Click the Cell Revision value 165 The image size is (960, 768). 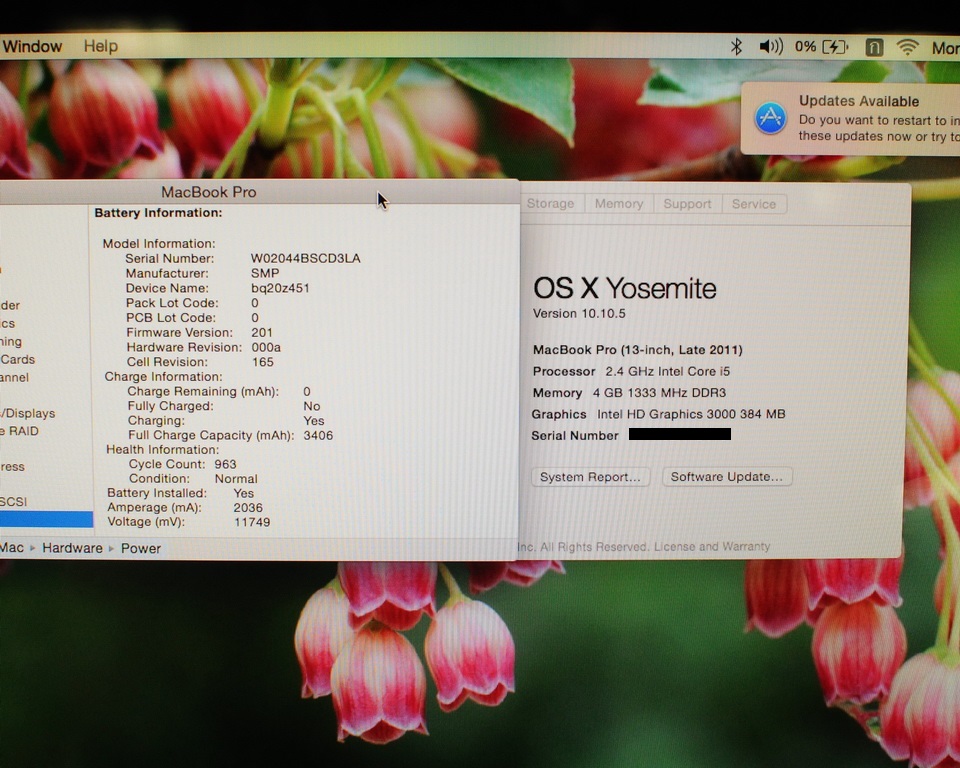click(x=263, y=362)
